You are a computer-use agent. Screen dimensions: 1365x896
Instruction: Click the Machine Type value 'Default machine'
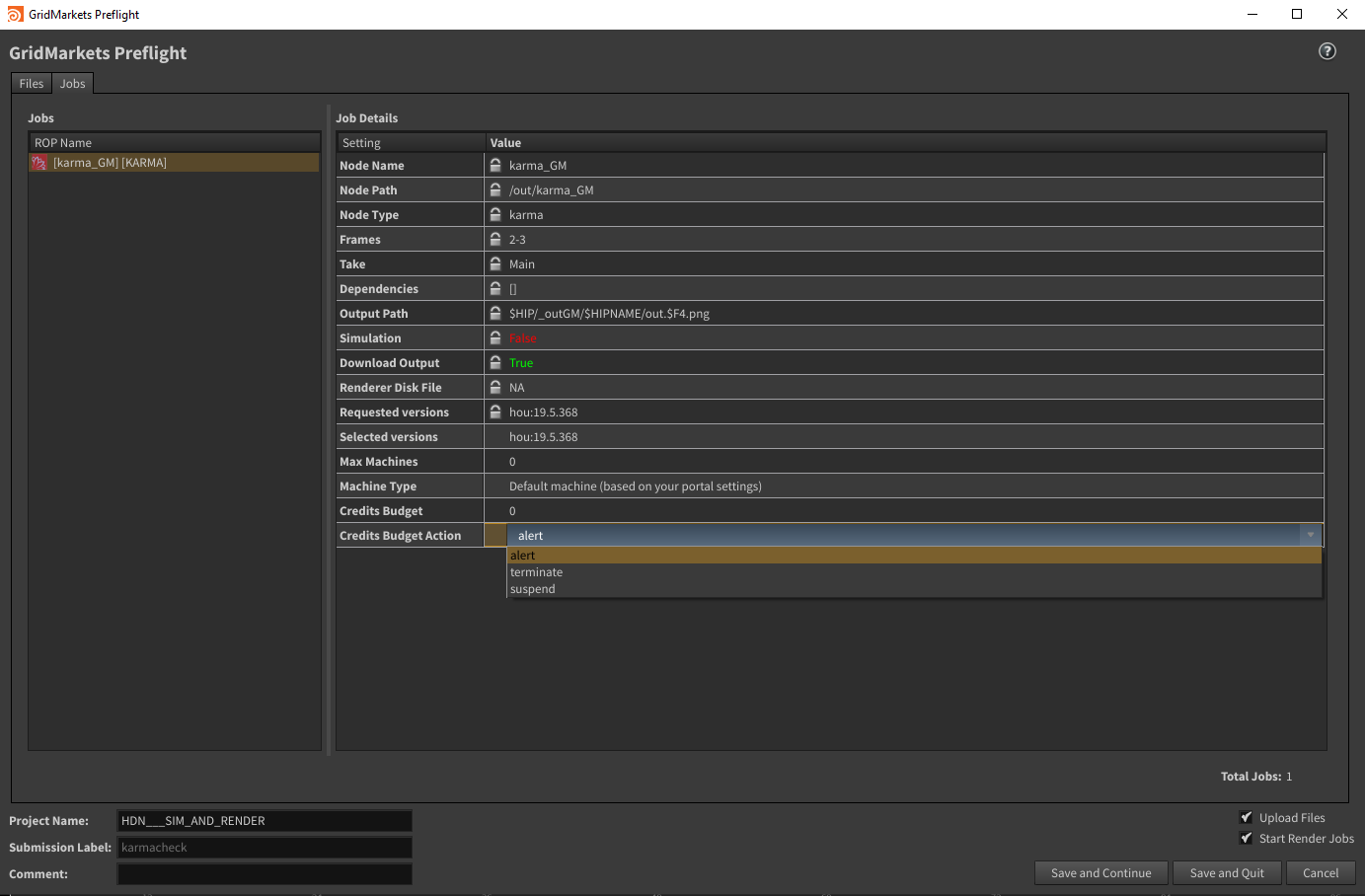pos(636,486)
